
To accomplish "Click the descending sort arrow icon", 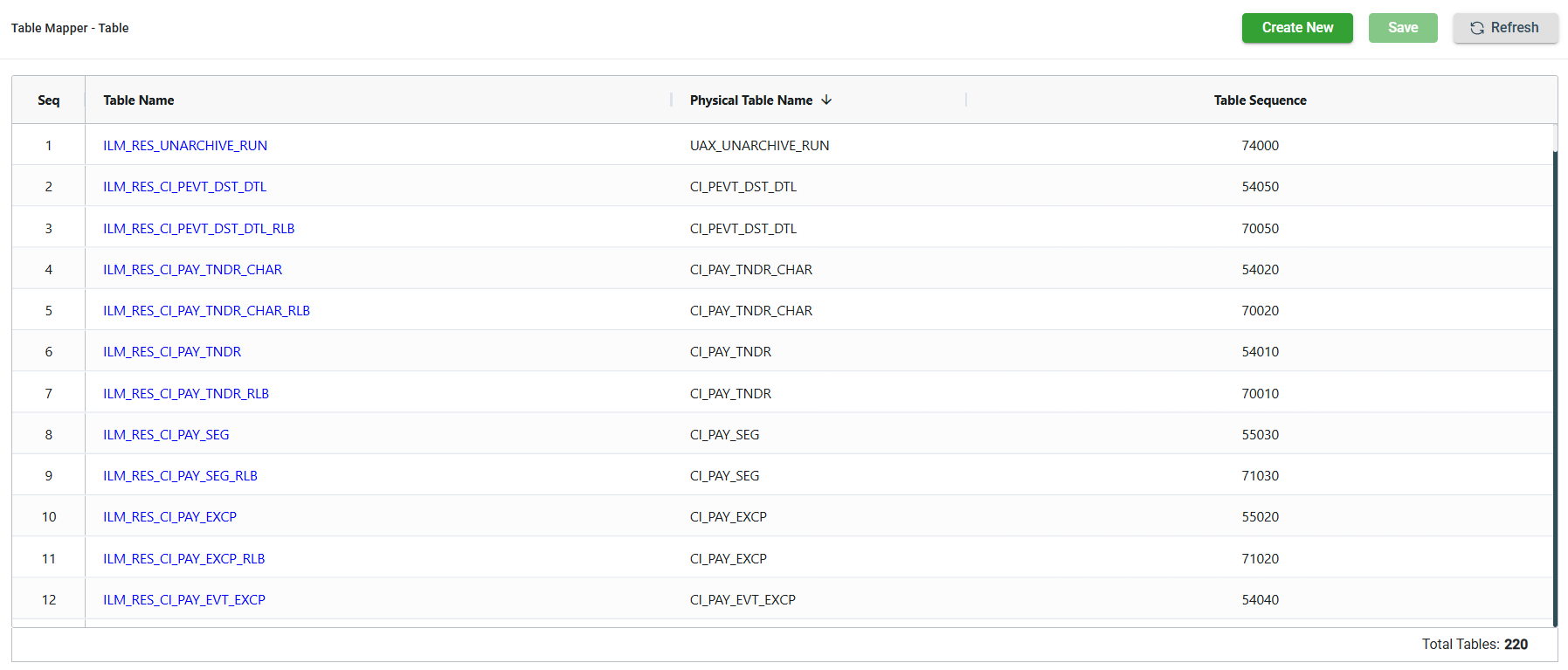I will [826, 100].
